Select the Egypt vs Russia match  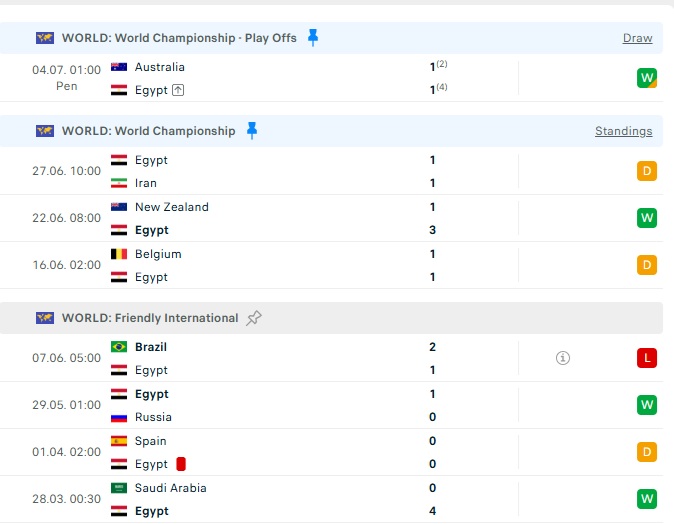331,405
